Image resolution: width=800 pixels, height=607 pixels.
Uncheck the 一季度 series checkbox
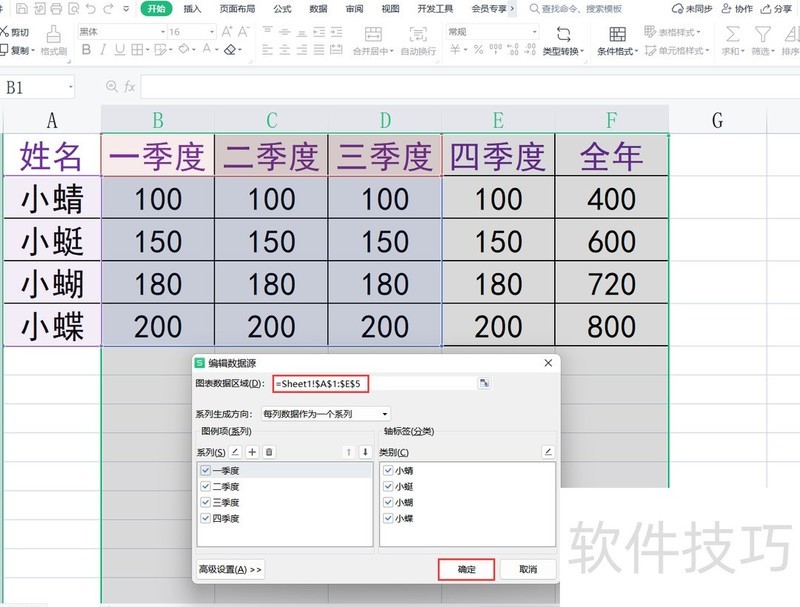coord(206,470)
